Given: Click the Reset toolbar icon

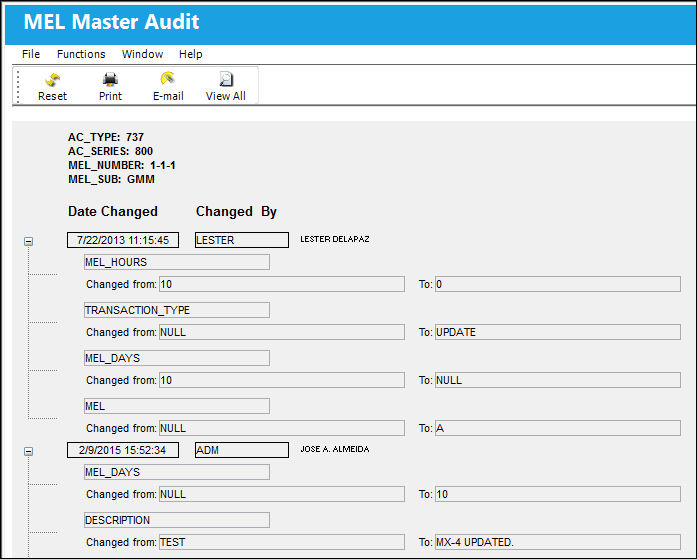Looking at the screenshot, I should click(x=52, y=80).
